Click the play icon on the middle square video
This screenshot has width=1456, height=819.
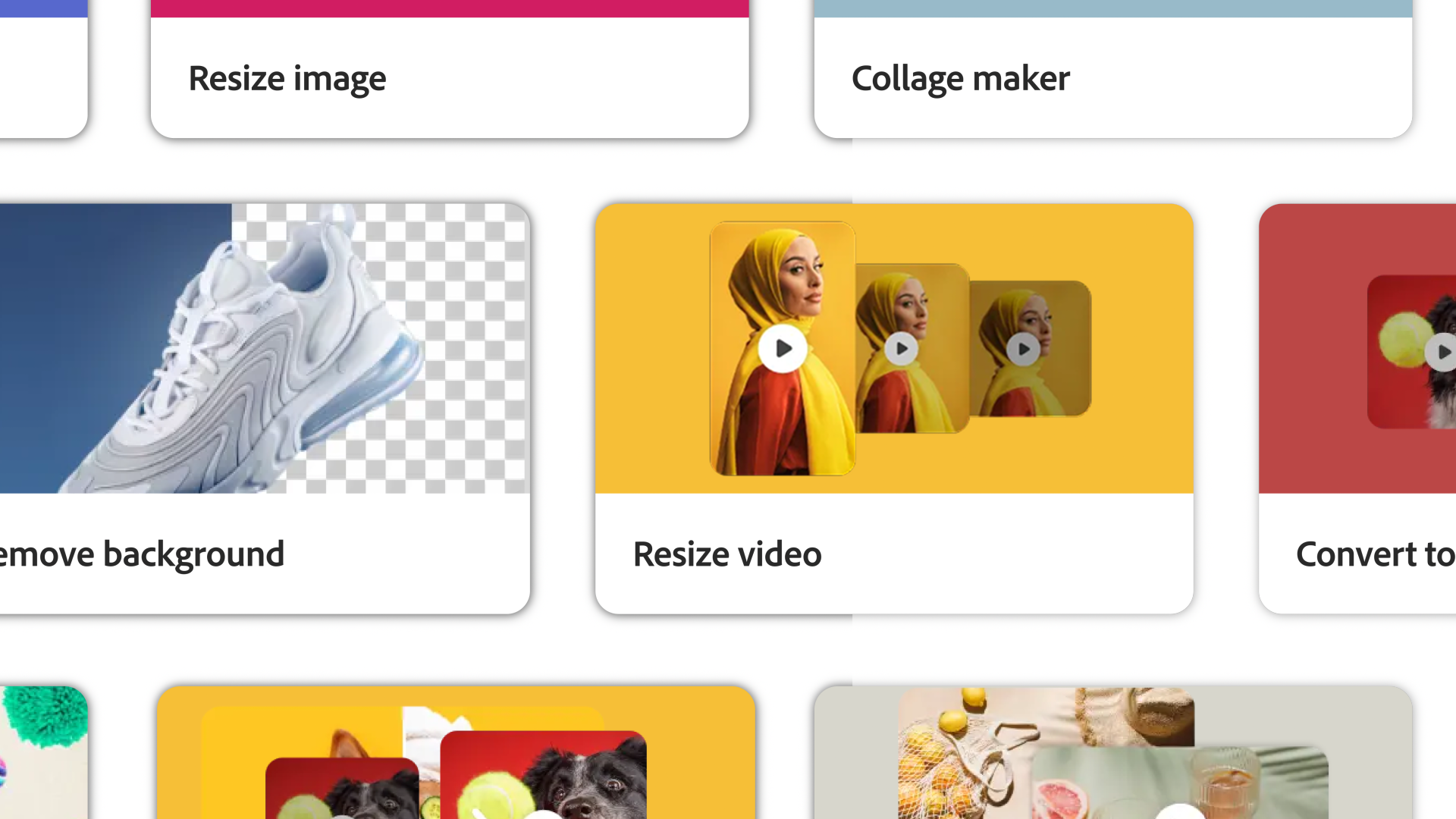[x=901, y=349]
